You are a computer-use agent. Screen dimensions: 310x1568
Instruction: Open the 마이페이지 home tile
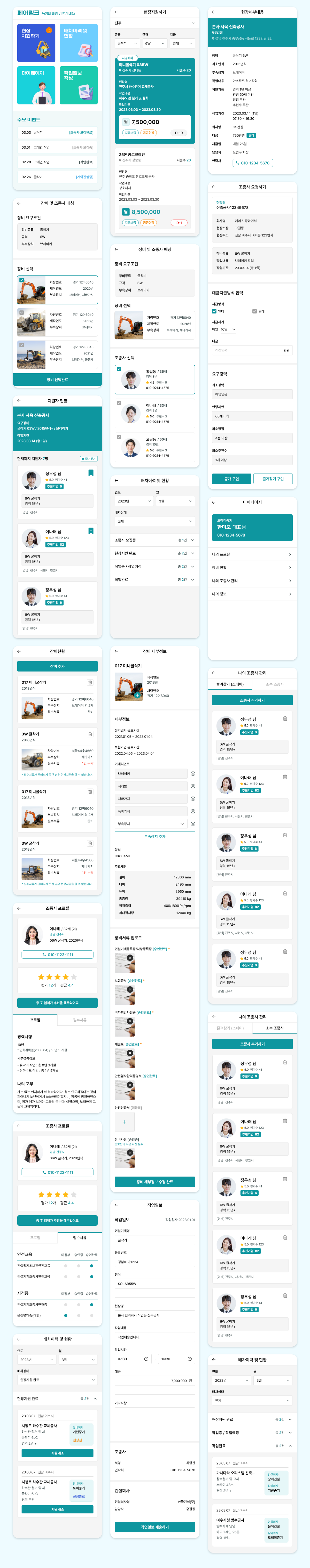(36, 85)
